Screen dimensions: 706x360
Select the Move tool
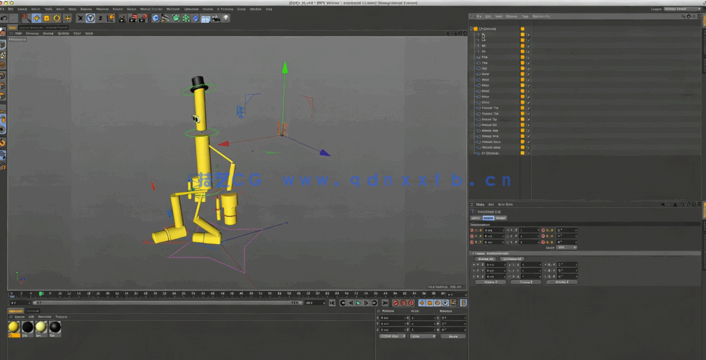pyautogui.click(x=36, y=18)
